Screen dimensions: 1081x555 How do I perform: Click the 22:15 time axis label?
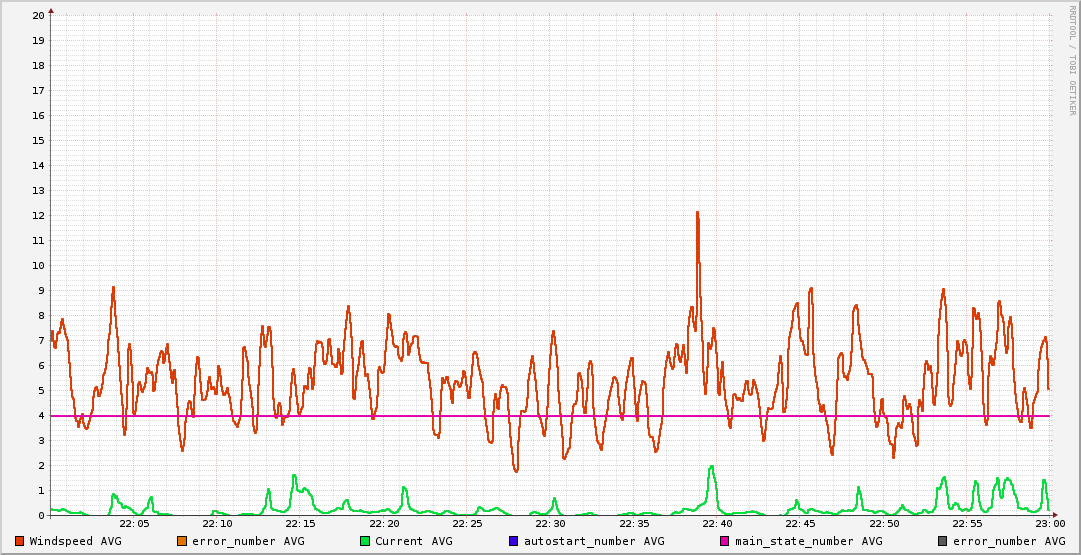pyautogui.click(x=301, y=523)
